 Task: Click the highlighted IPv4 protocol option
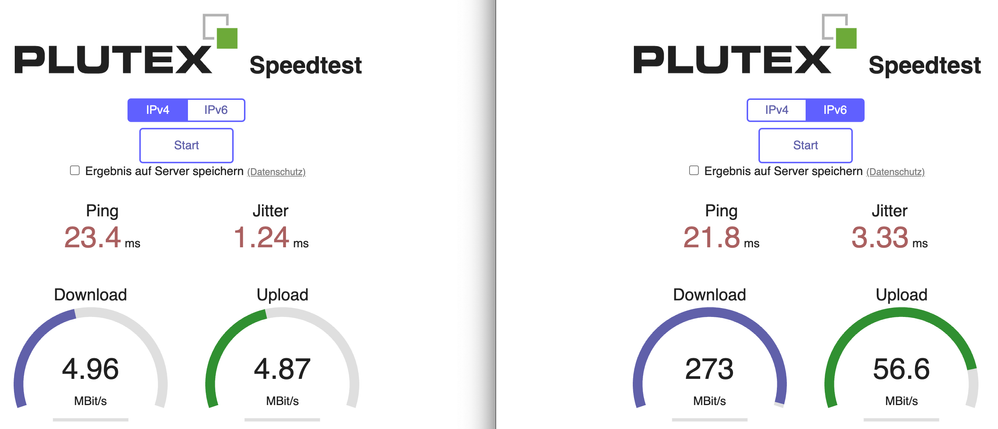pos(158,110)
